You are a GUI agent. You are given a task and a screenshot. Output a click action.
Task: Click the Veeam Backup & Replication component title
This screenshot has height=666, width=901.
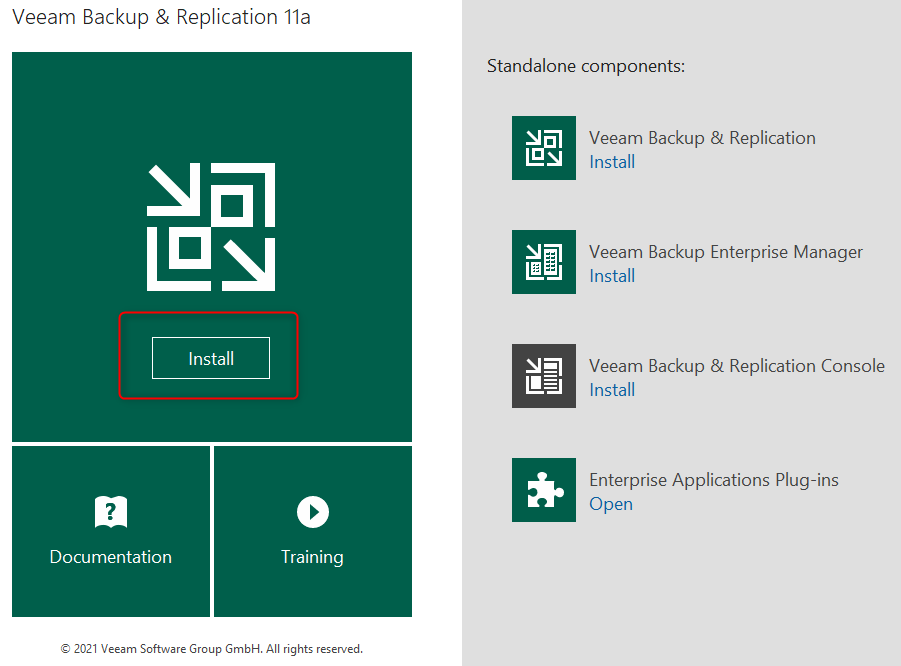point(702,138)
